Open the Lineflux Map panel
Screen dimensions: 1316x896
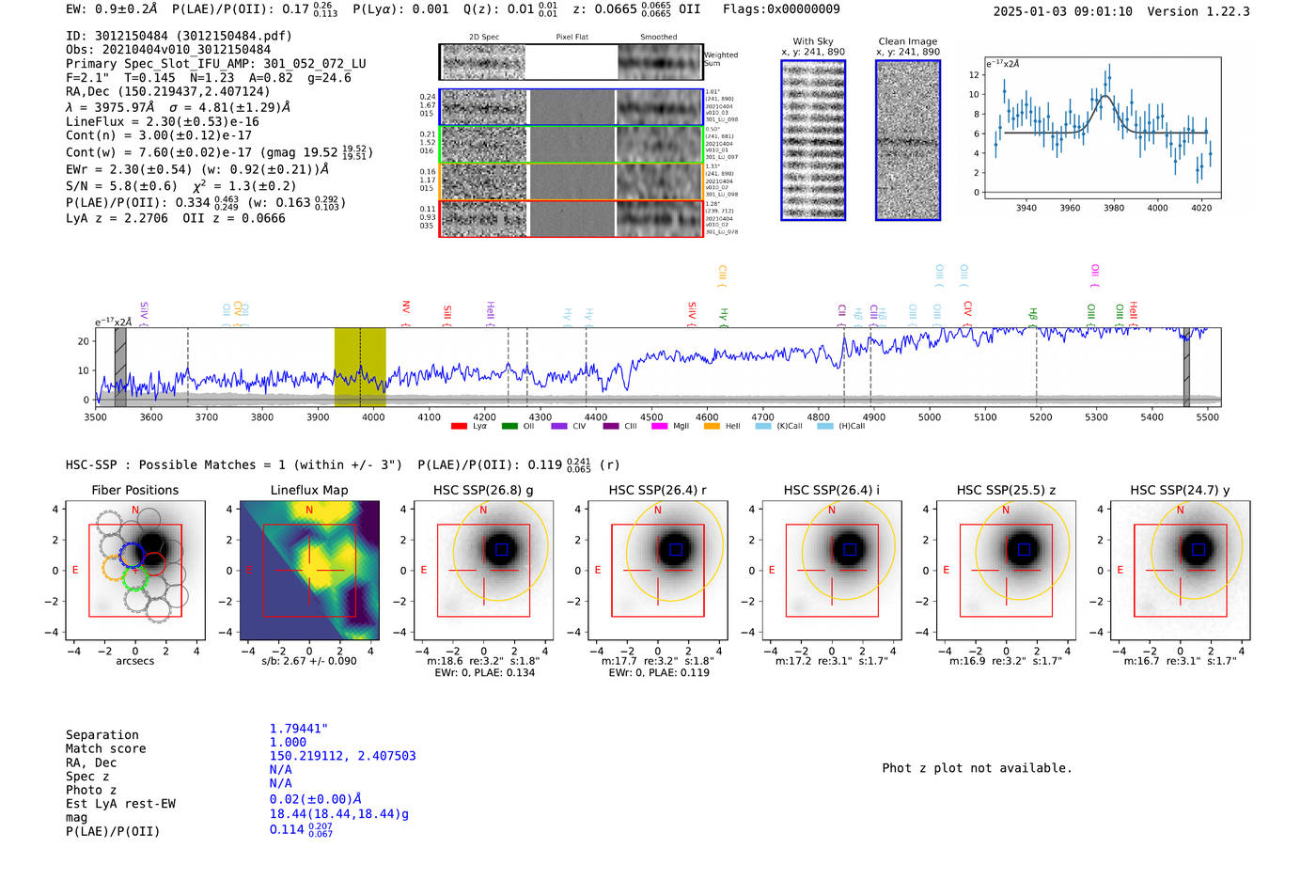point(309,570)
